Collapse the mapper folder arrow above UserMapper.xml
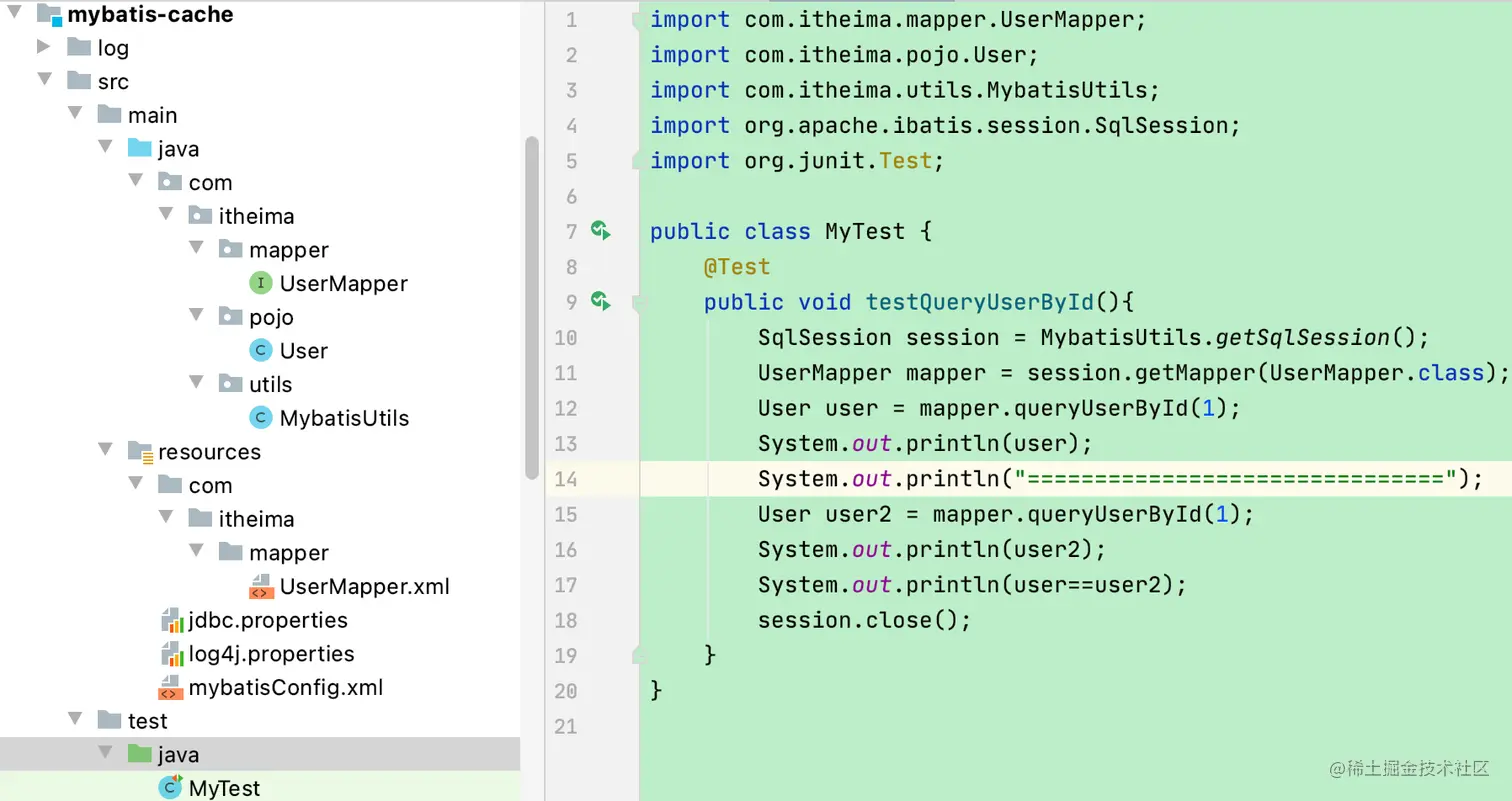The width and height of the screenshot is (1512, 801). (196, 551)
